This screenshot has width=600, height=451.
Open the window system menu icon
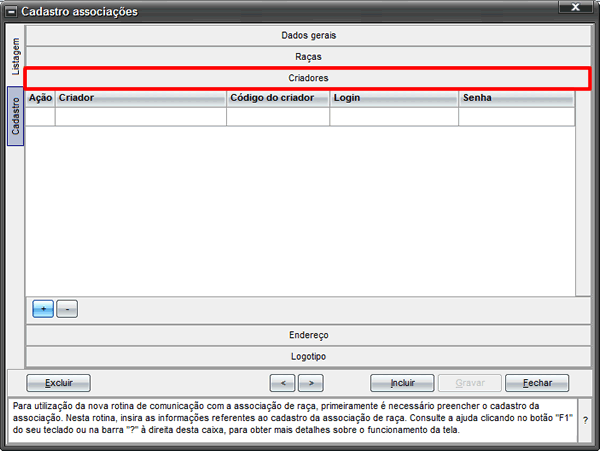coord(11,12)
